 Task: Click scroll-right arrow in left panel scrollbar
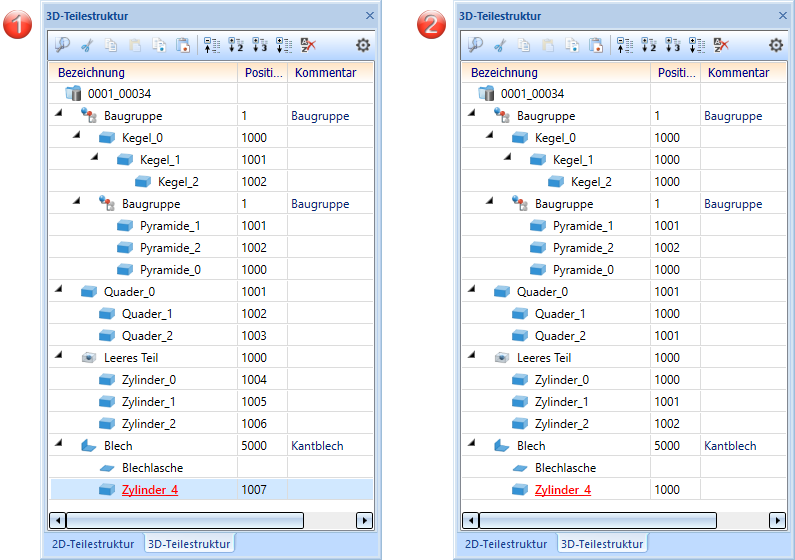pos(365,520)
